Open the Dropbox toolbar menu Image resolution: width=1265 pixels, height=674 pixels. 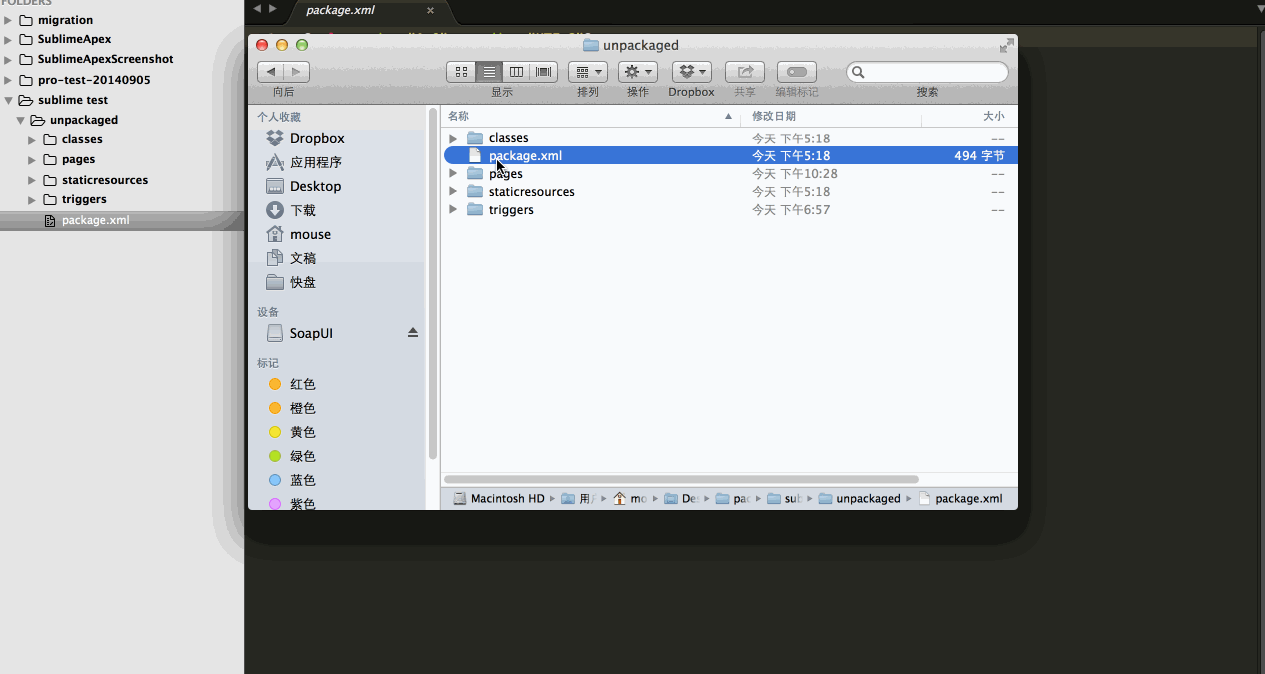[691, 72]
